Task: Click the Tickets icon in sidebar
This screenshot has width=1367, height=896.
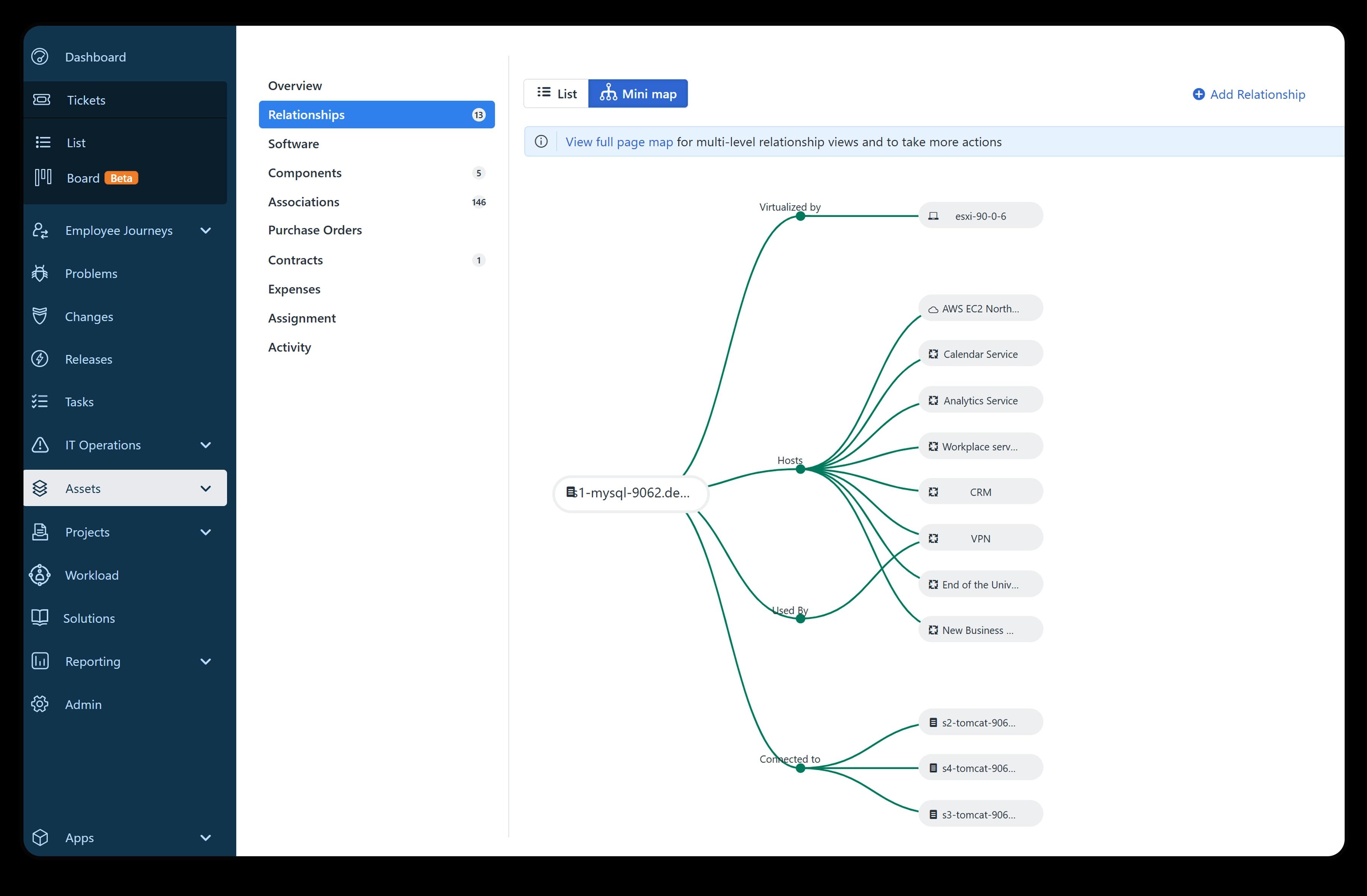Action: tap(41, 100)
